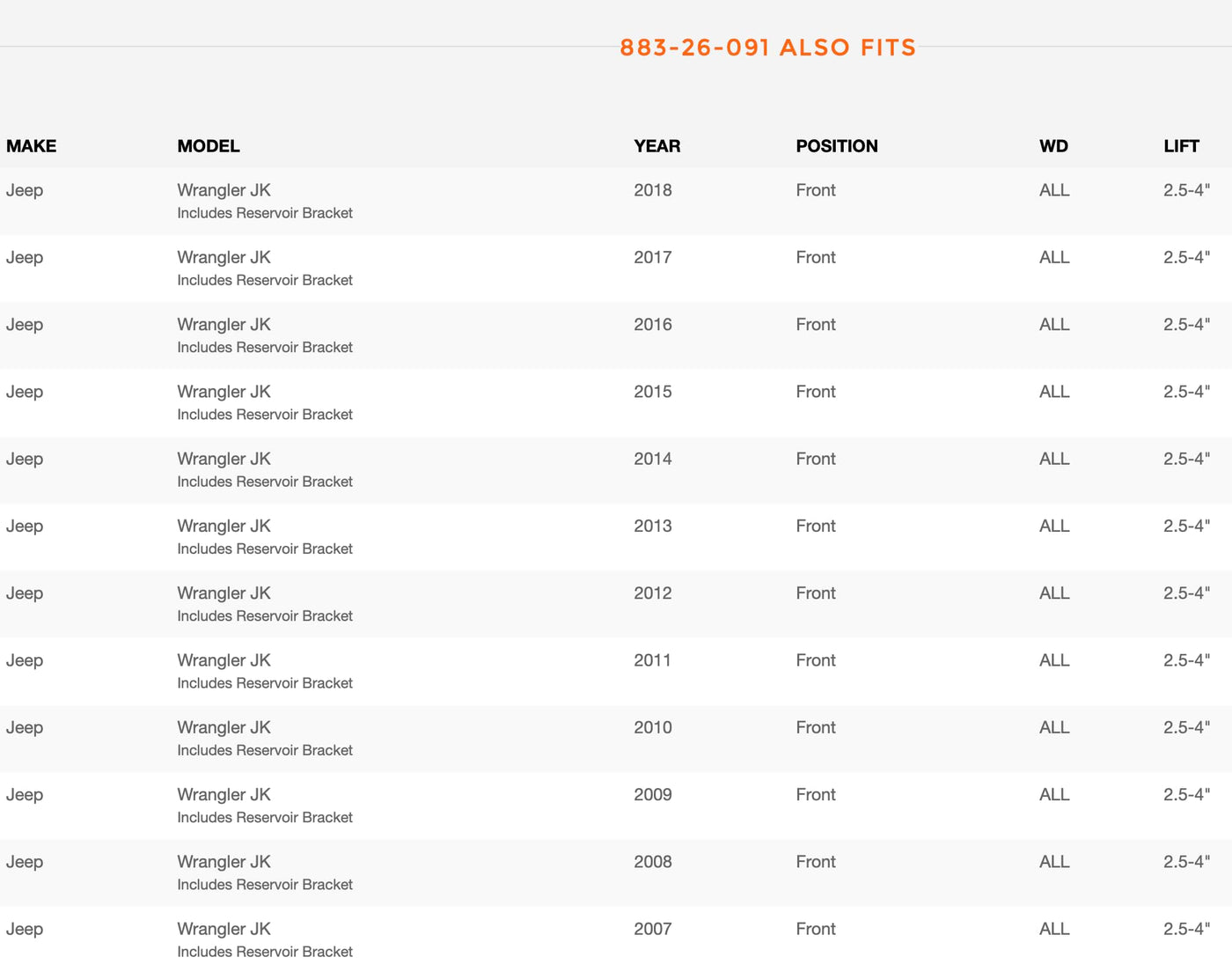Viewport: 1232px width, 972px height.
Task: Click the POSITION column header
Action: pyautogui.click(x=836, y=146)
